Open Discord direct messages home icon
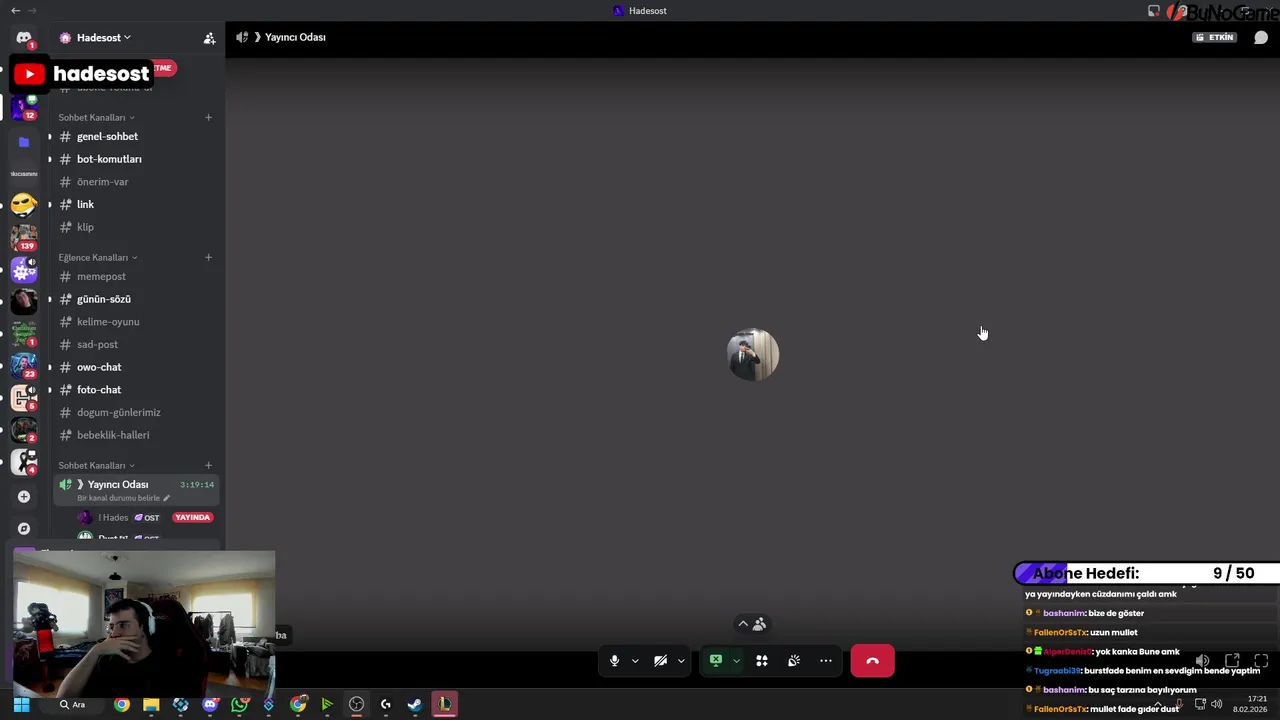Image resolution: width=1280 pixels, height=720 pixels. tap(24, 38)
